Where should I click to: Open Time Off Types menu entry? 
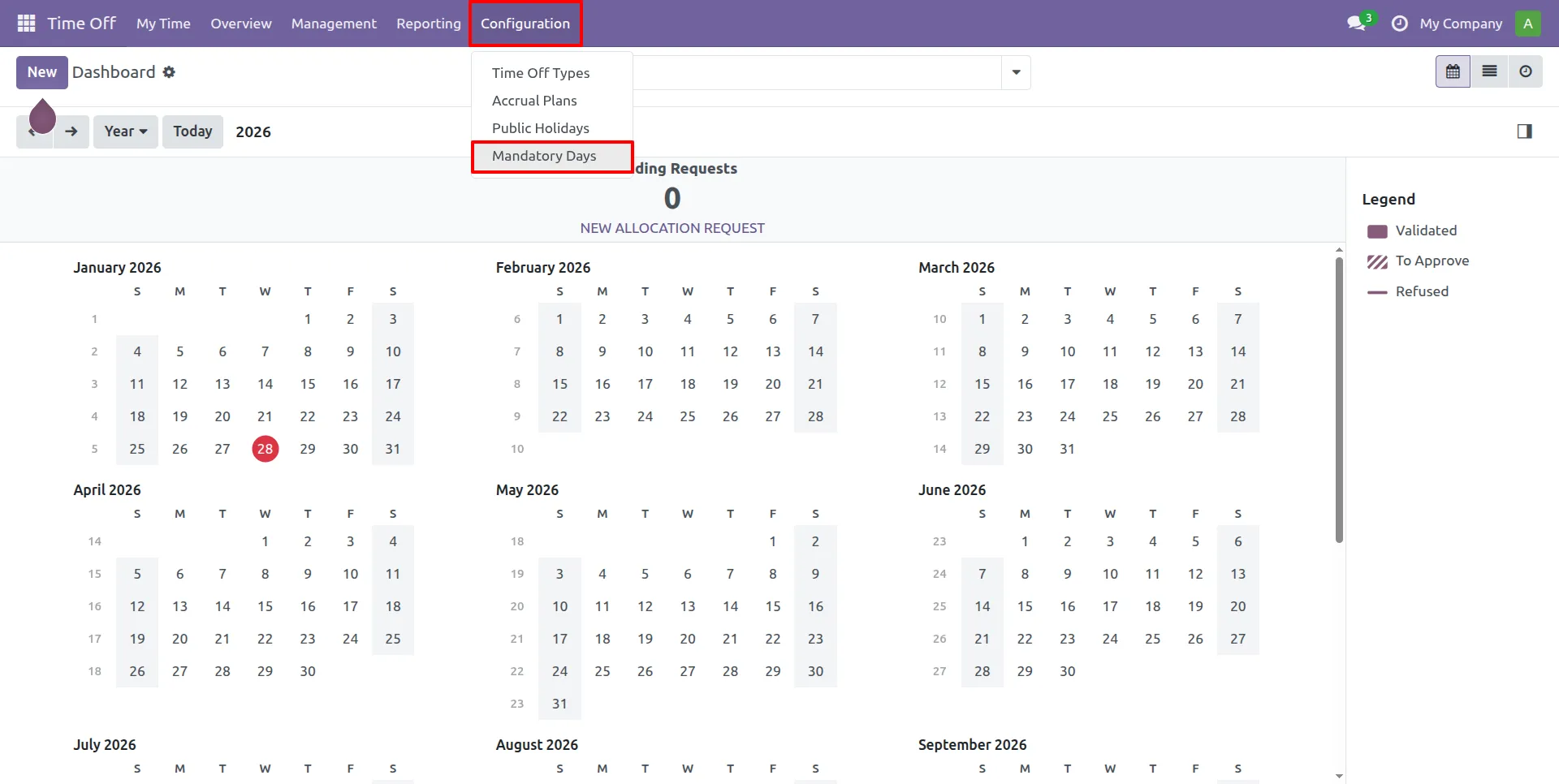[541, 73]
